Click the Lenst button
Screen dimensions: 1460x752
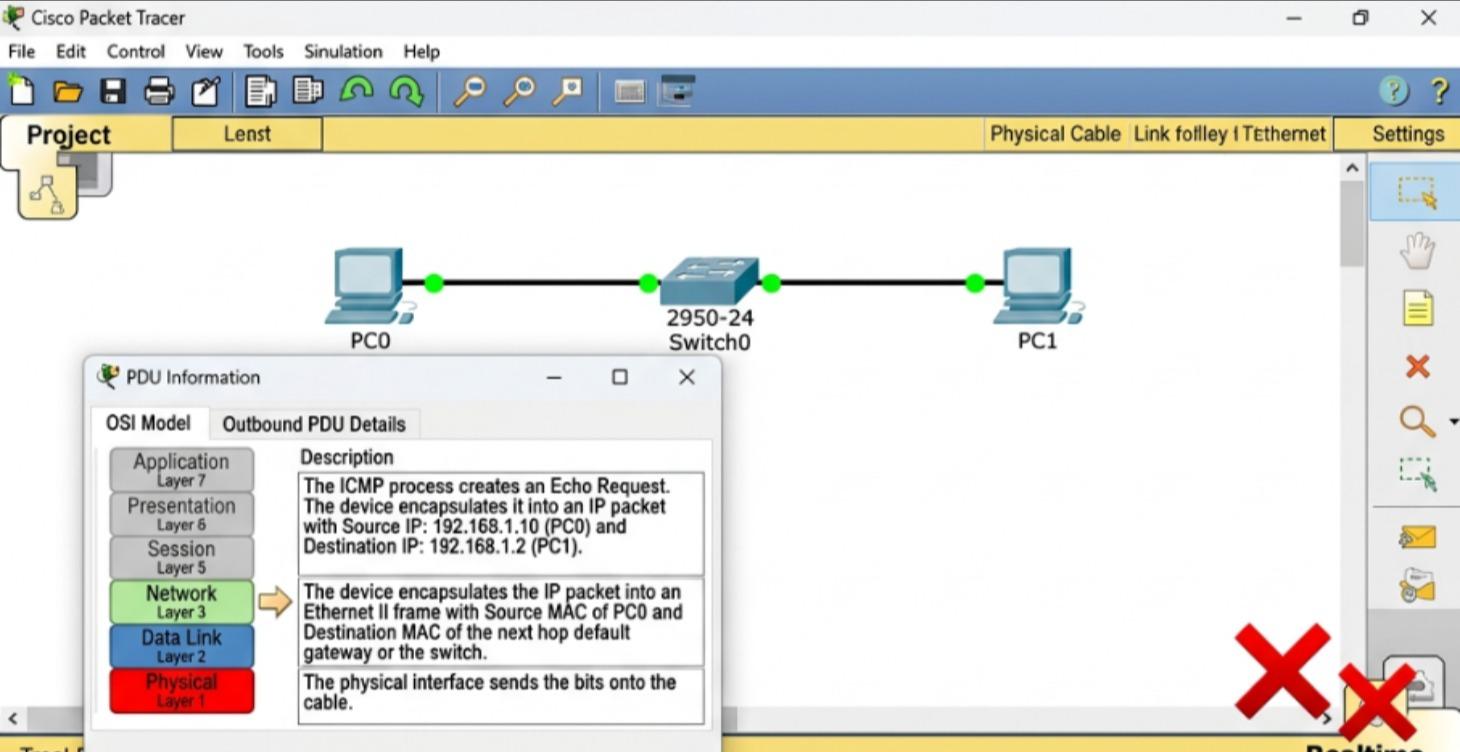click(x=247, y=134)
